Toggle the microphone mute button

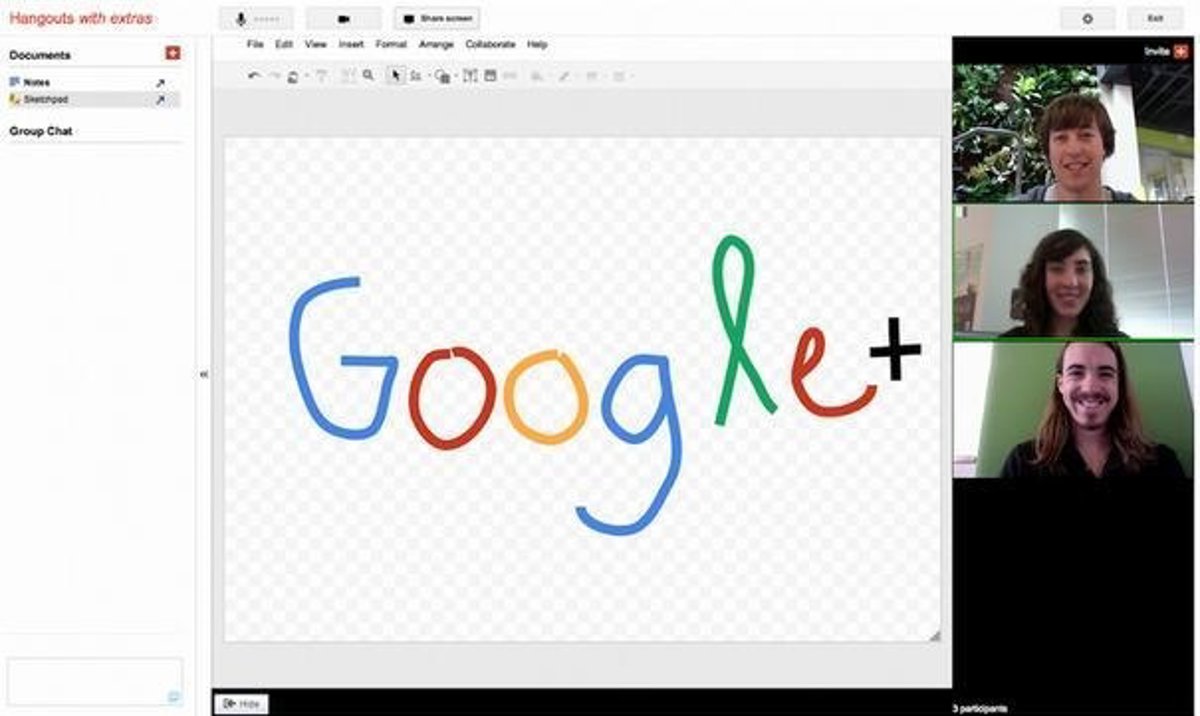pyautogui.click(x=256, y=18)
